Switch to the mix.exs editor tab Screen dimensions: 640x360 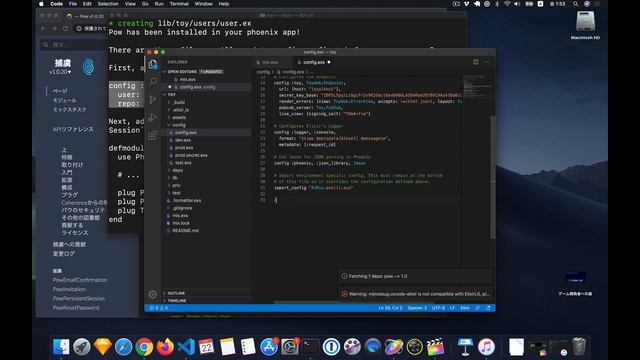(x=269, y=62)
